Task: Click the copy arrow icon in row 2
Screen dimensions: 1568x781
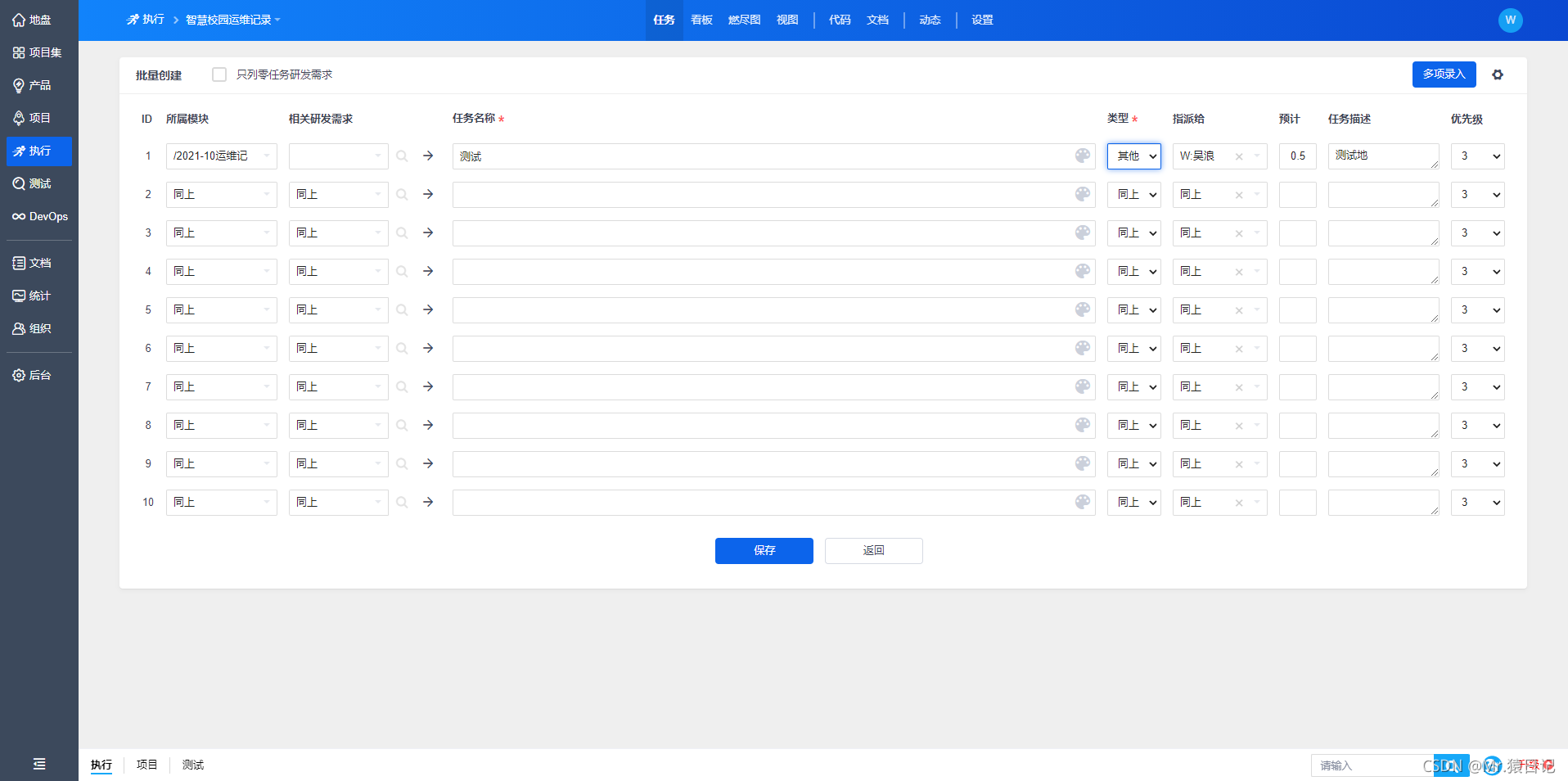Action: [x=428, y=194]
